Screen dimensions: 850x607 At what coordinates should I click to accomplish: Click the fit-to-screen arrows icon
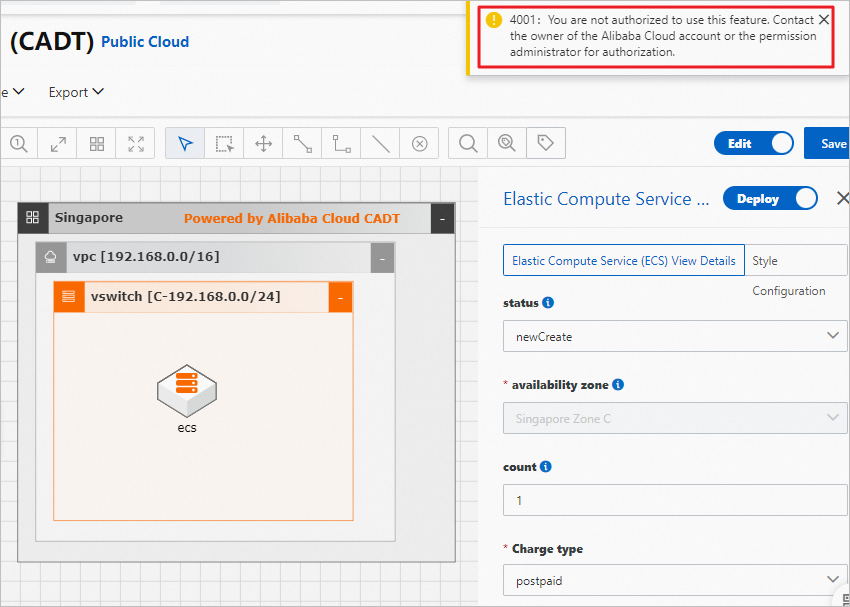136,144
